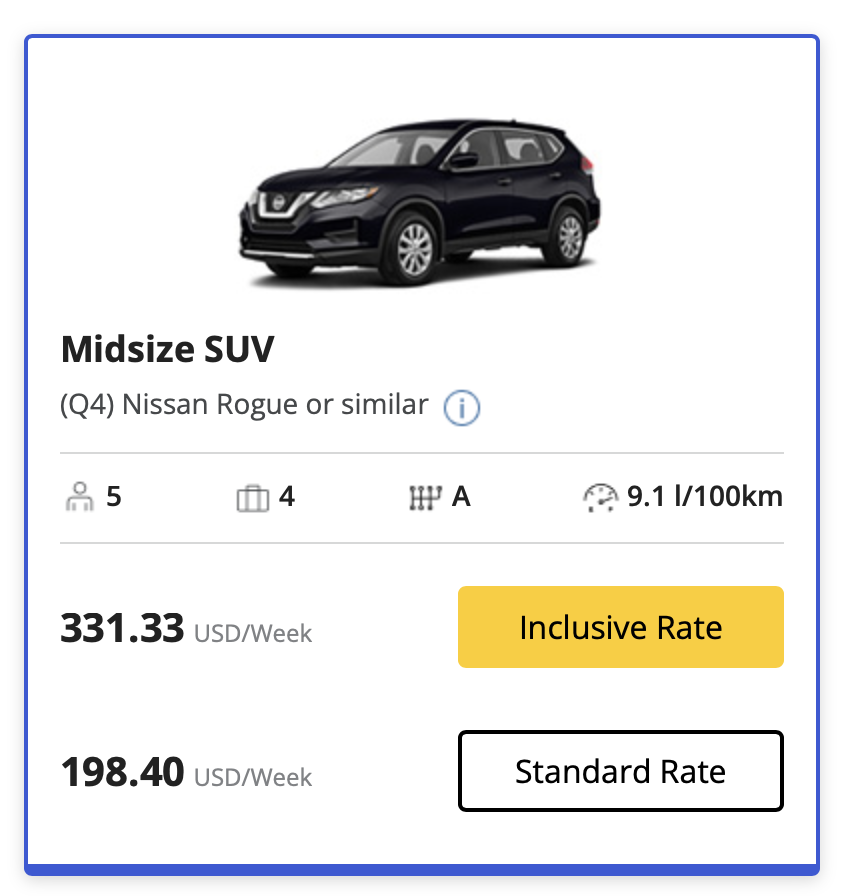Click the fuel consumption gauge icon
This screenshot has height=896, width=844.
pos(600,497)
